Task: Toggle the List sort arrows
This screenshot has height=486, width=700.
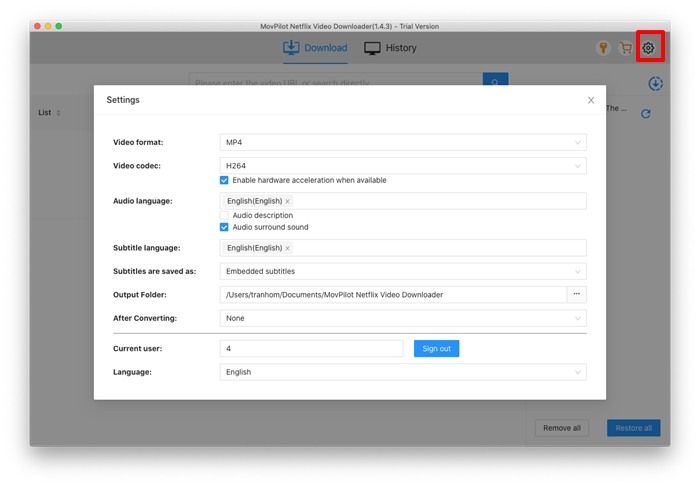Action: coord(58,113)
